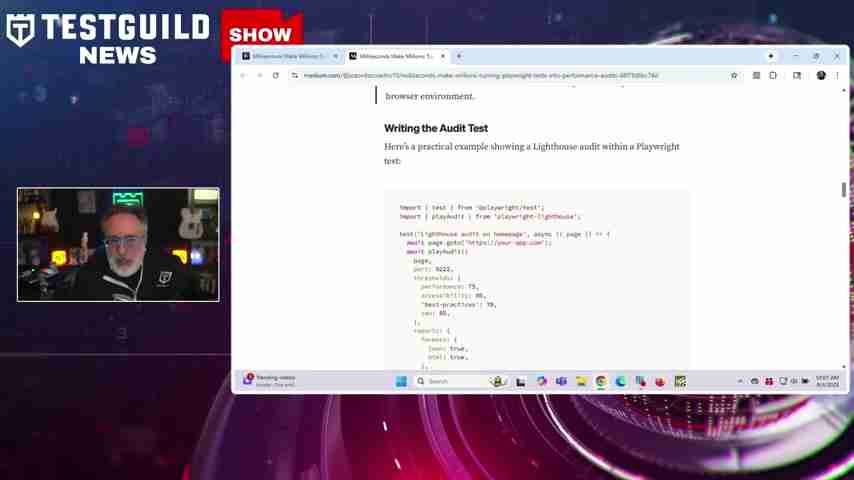This screenshot has height=480, width=854.
Task: Bookmark this page with the star icon
Action: click(734, 75)
